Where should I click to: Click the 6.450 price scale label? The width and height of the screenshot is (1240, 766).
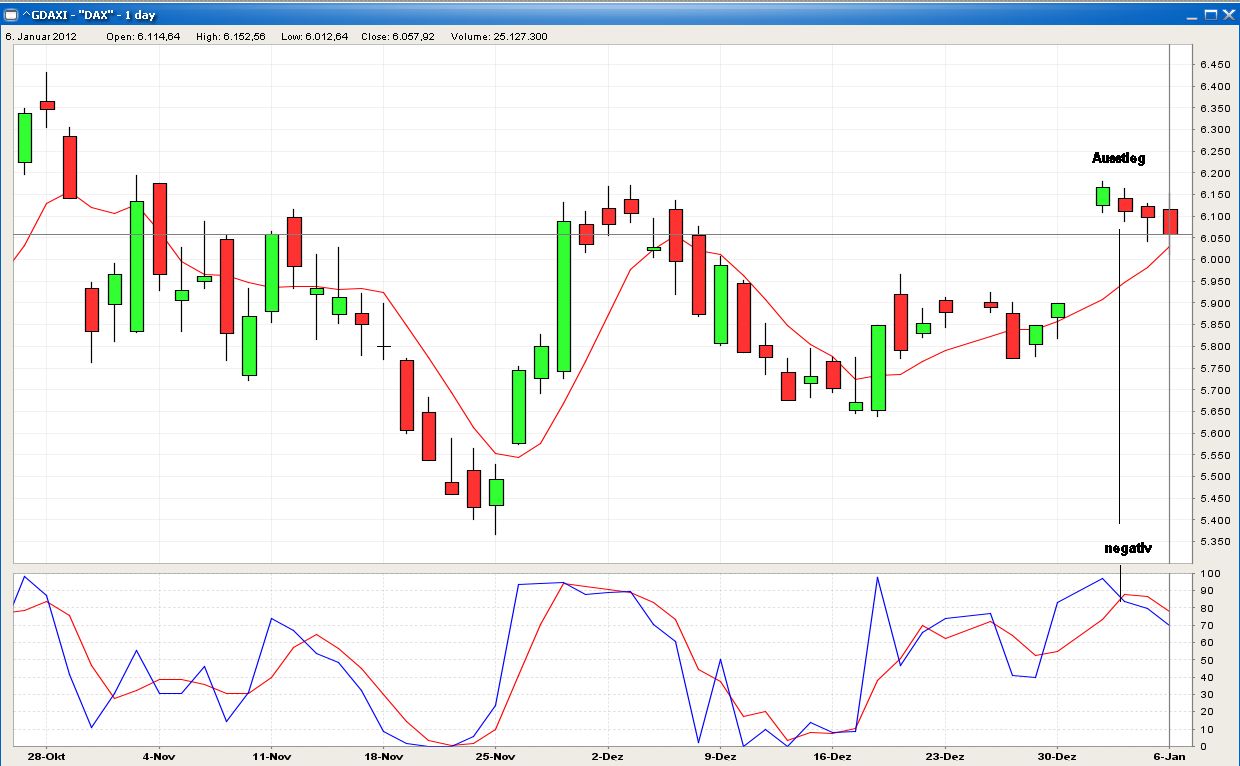[1216, 62]
